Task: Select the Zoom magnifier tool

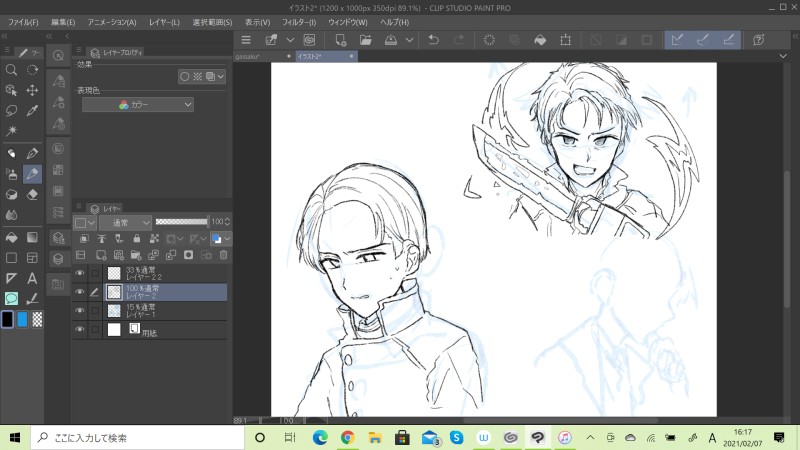Action: [x=11, y=70]
